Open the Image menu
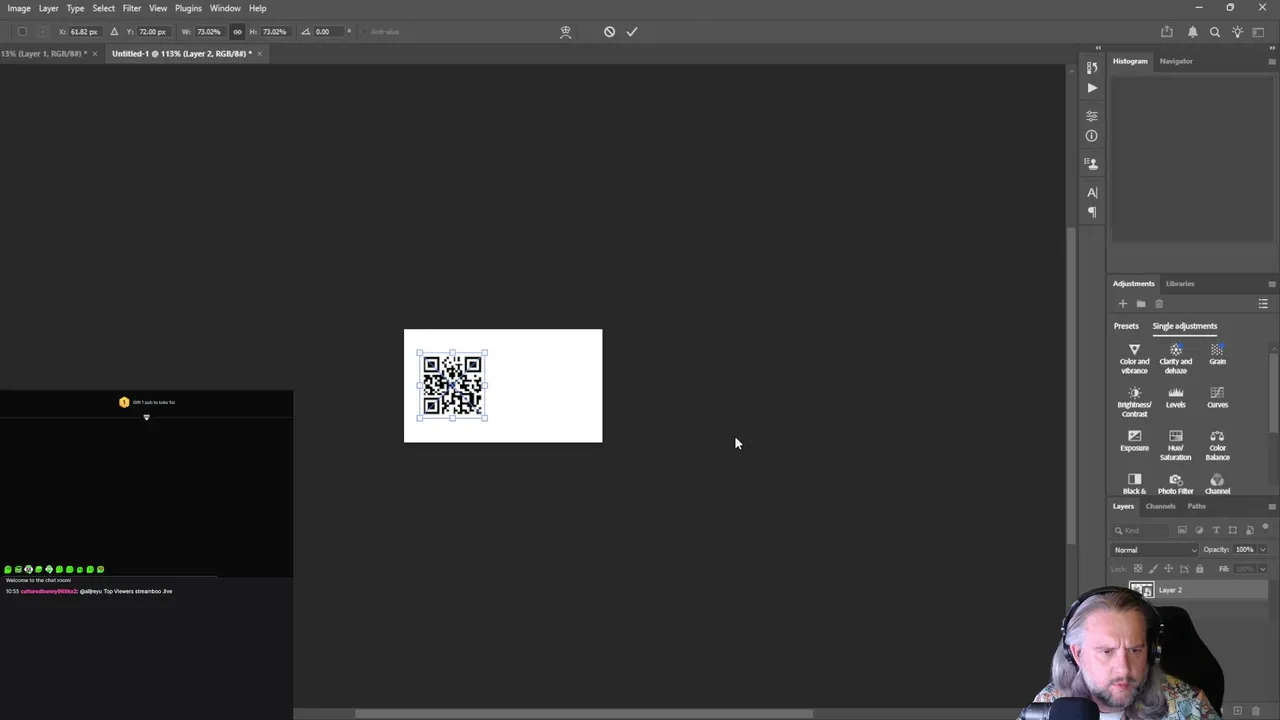The width and height of the screenshot is (1280, 720). 19,8
